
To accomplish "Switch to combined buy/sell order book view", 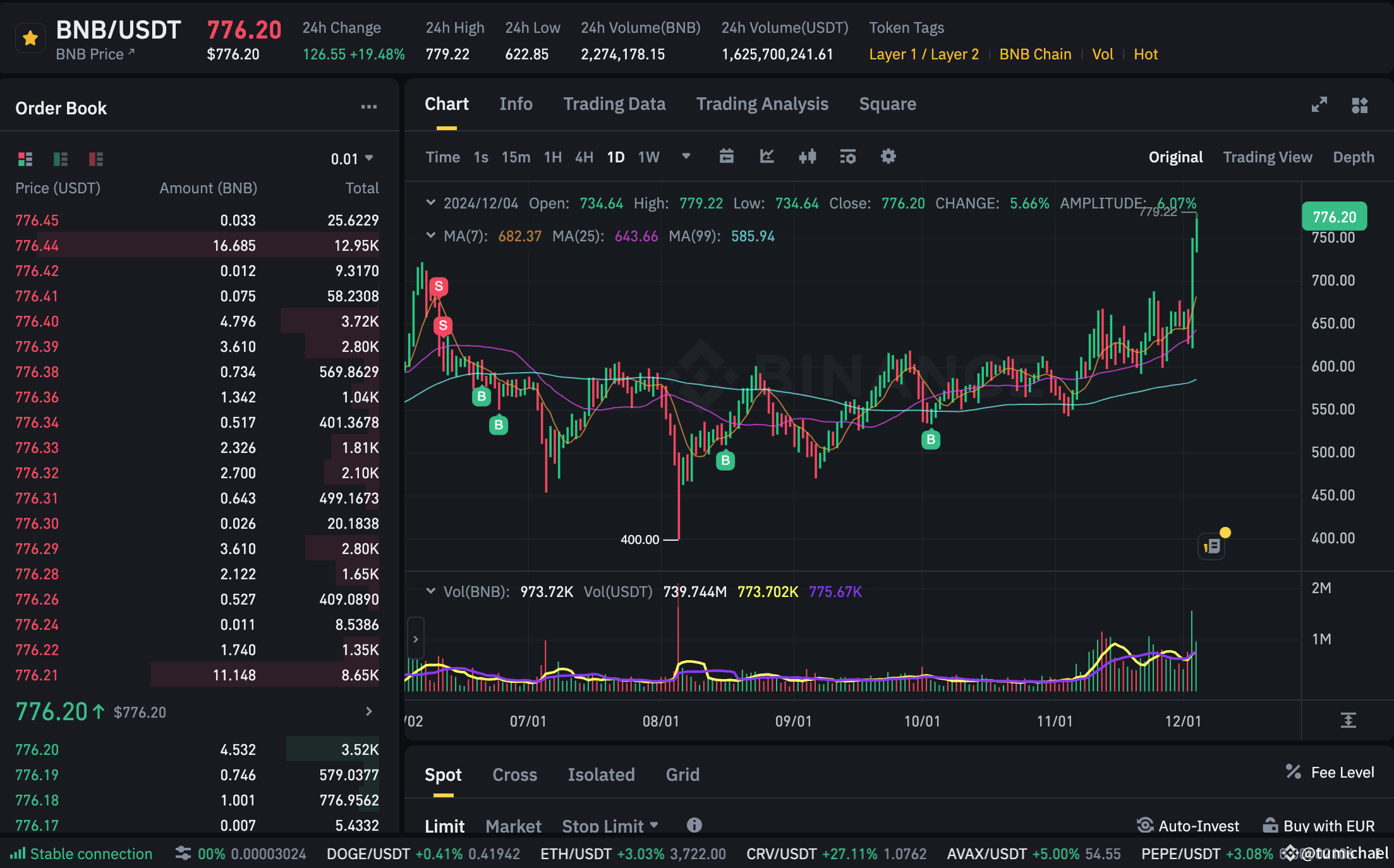I will [x=25, y=159].
